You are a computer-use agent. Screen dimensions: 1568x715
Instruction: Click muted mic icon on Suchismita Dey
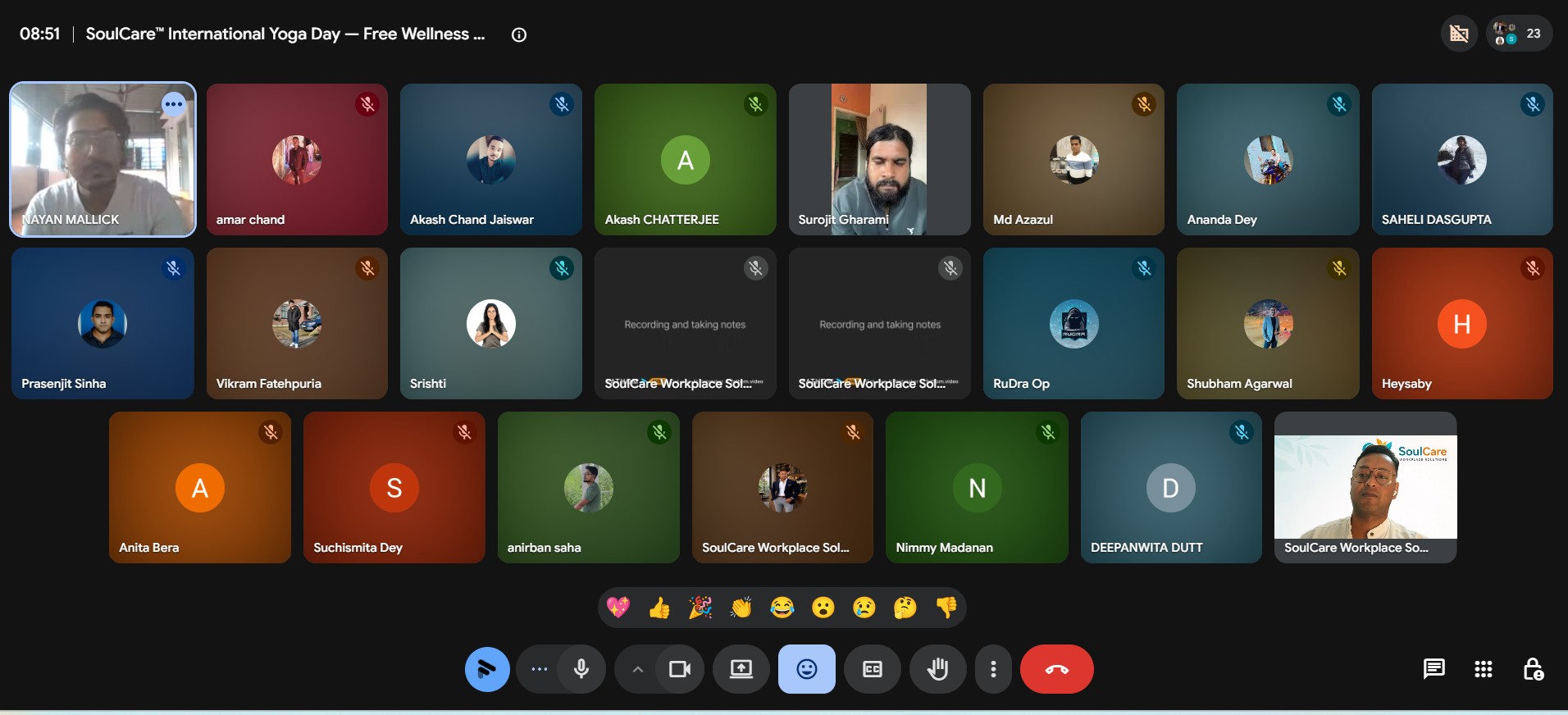point(464,432)
